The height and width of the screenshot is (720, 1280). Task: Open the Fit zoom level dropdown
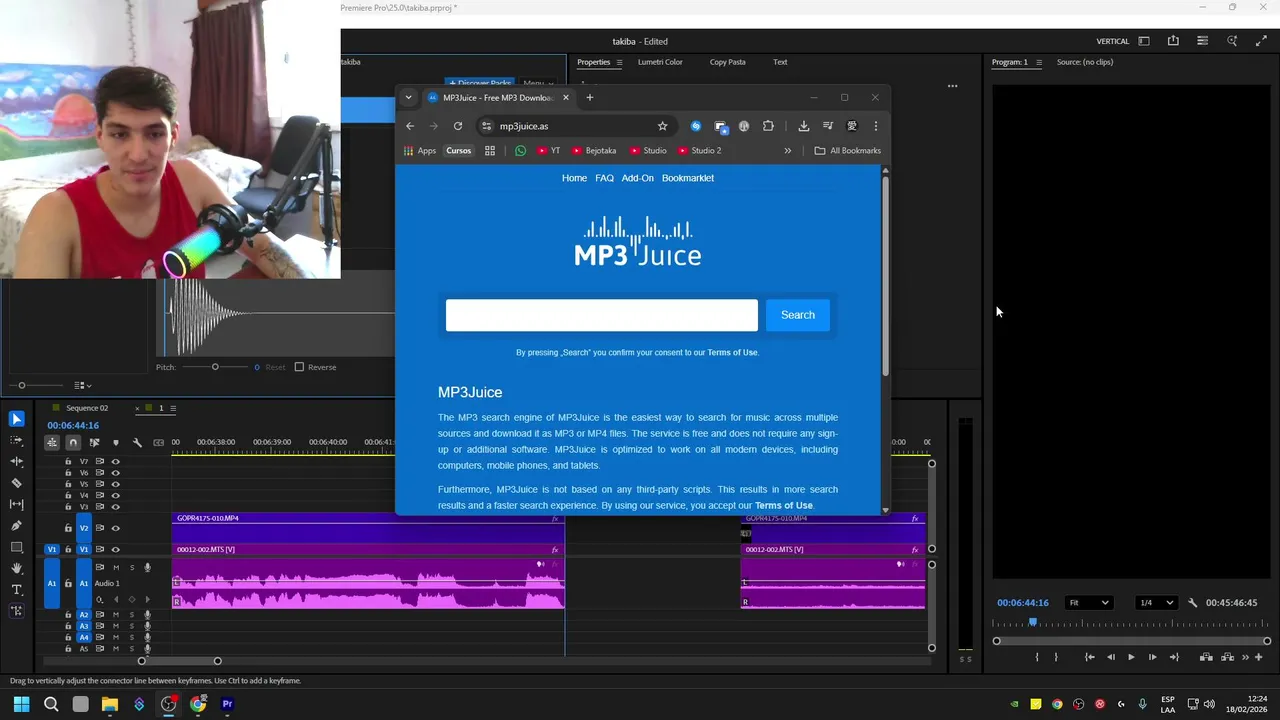[1088, 603]
